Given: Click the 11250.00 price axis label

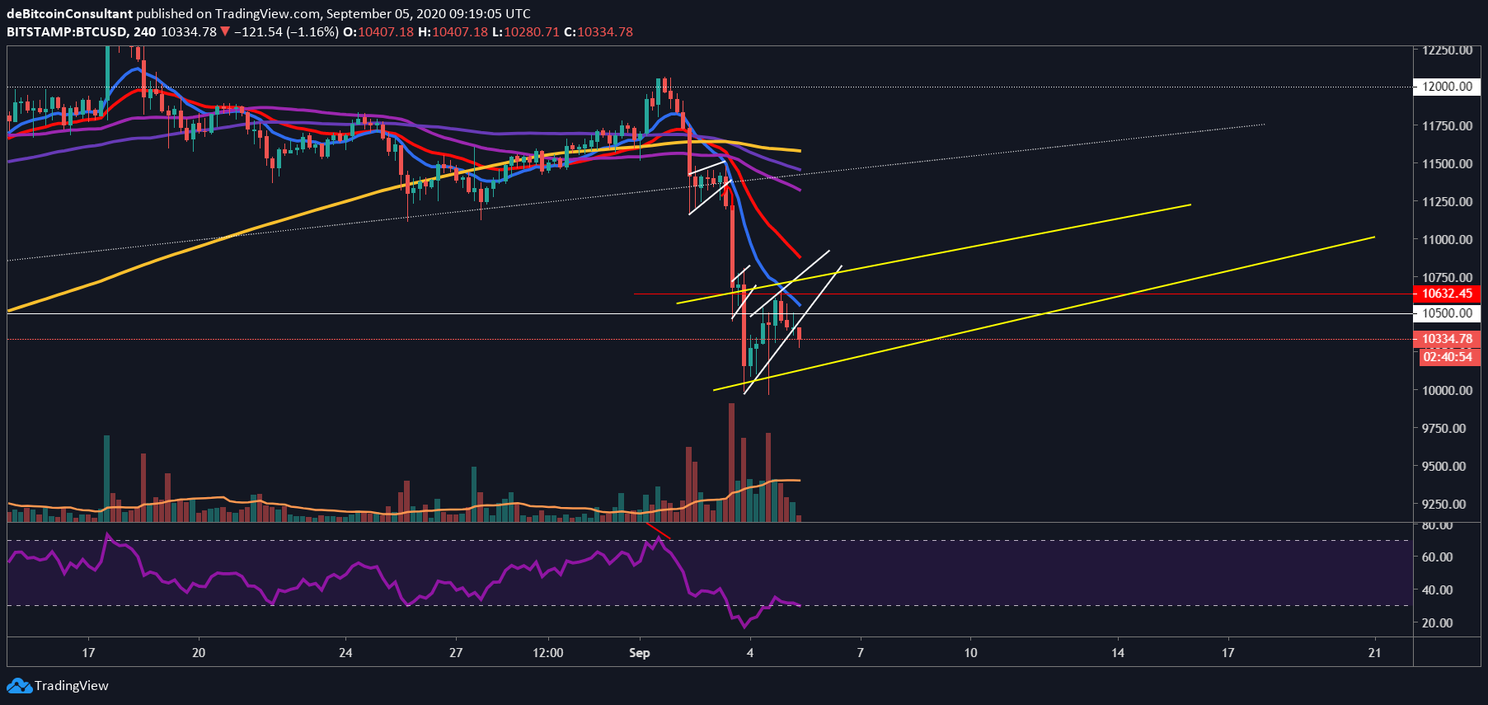Looking at the screenshot, I should click(x=1446, y=202).
